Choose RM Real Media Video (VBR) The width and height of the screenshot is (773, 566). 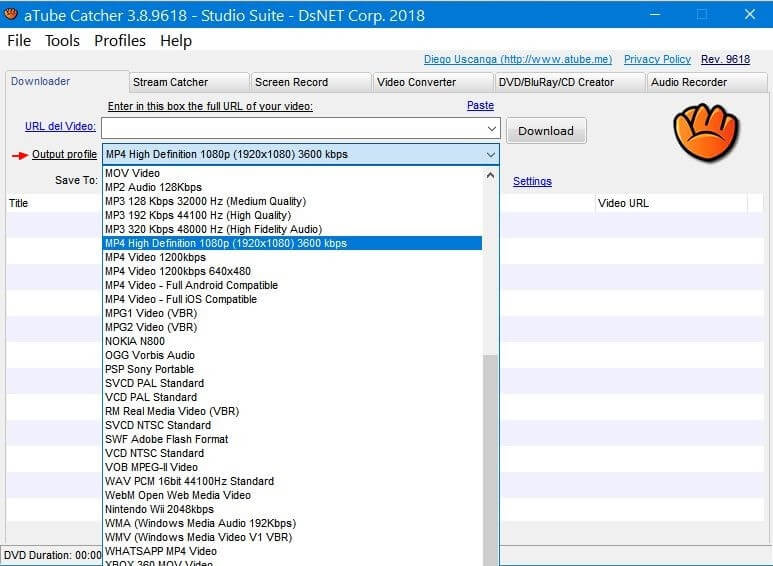click(x=292, y=411)
